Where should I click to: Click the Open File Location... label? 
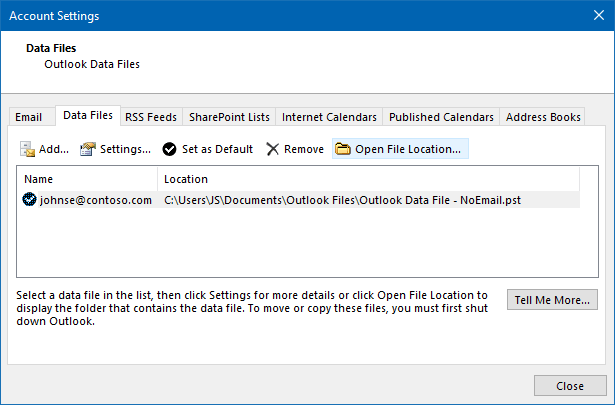pos(408,149)
